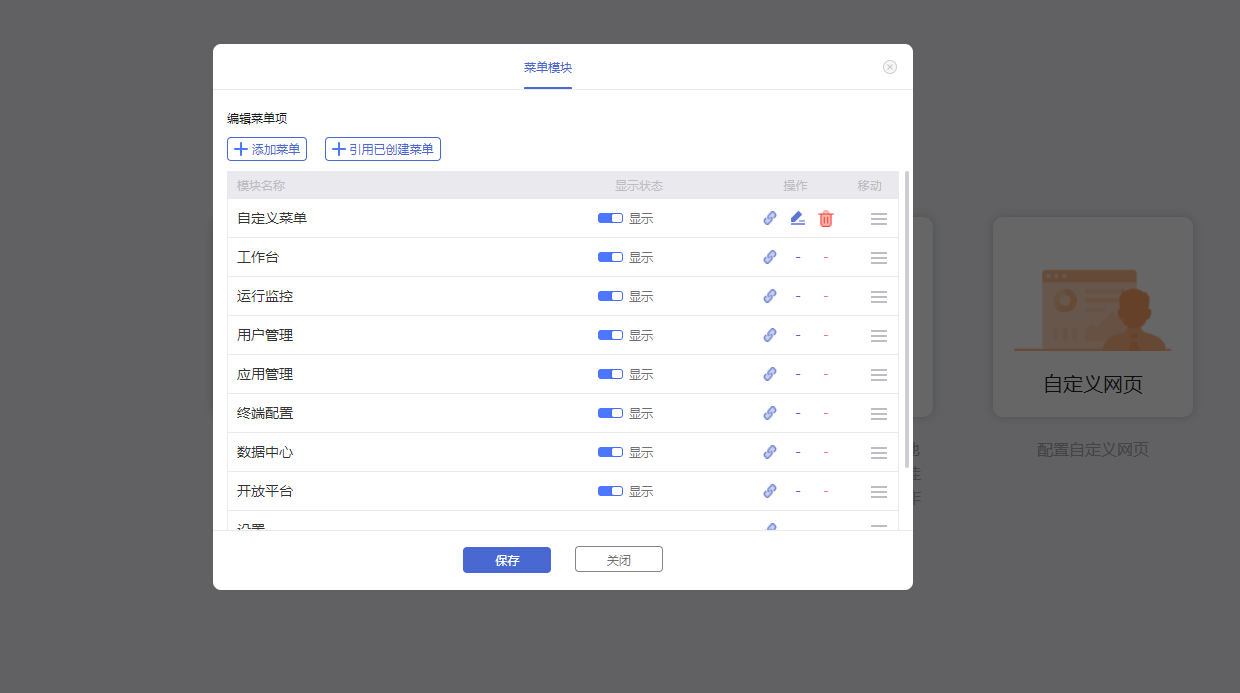This screenshot has height=693, width=1240.
Task: Turn off the 应用管理 display toggle
Action: [610, 374]
